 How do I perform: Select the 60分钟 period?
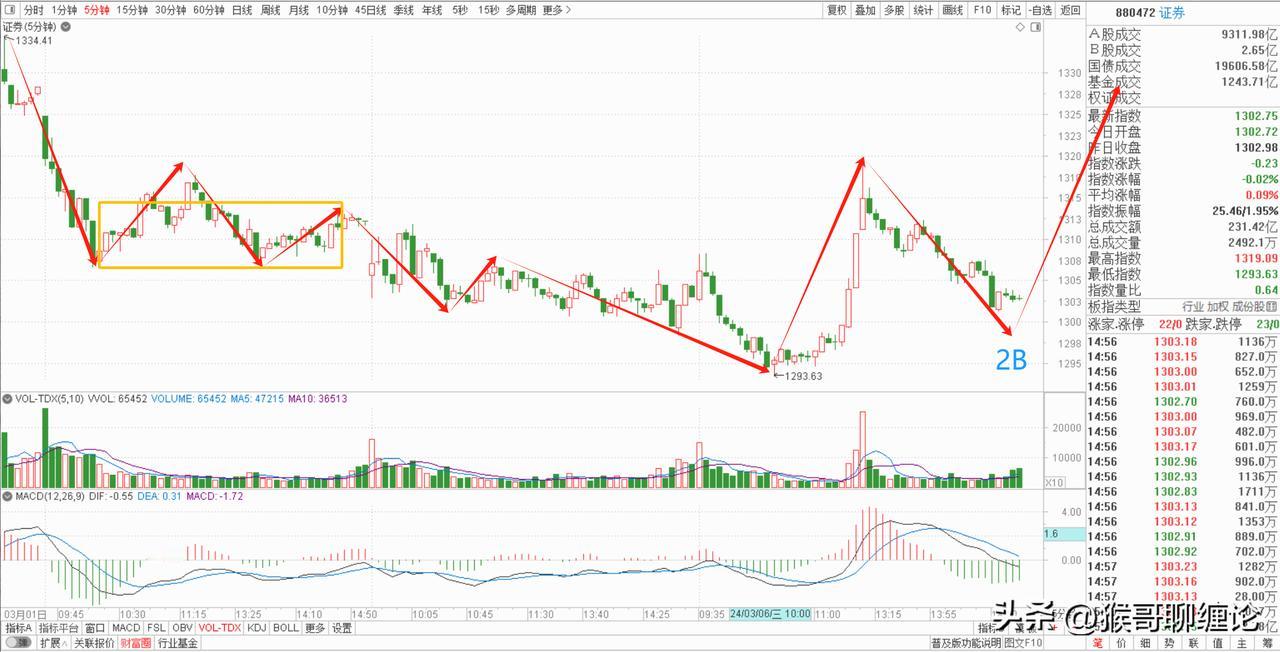tap(209, 10)
